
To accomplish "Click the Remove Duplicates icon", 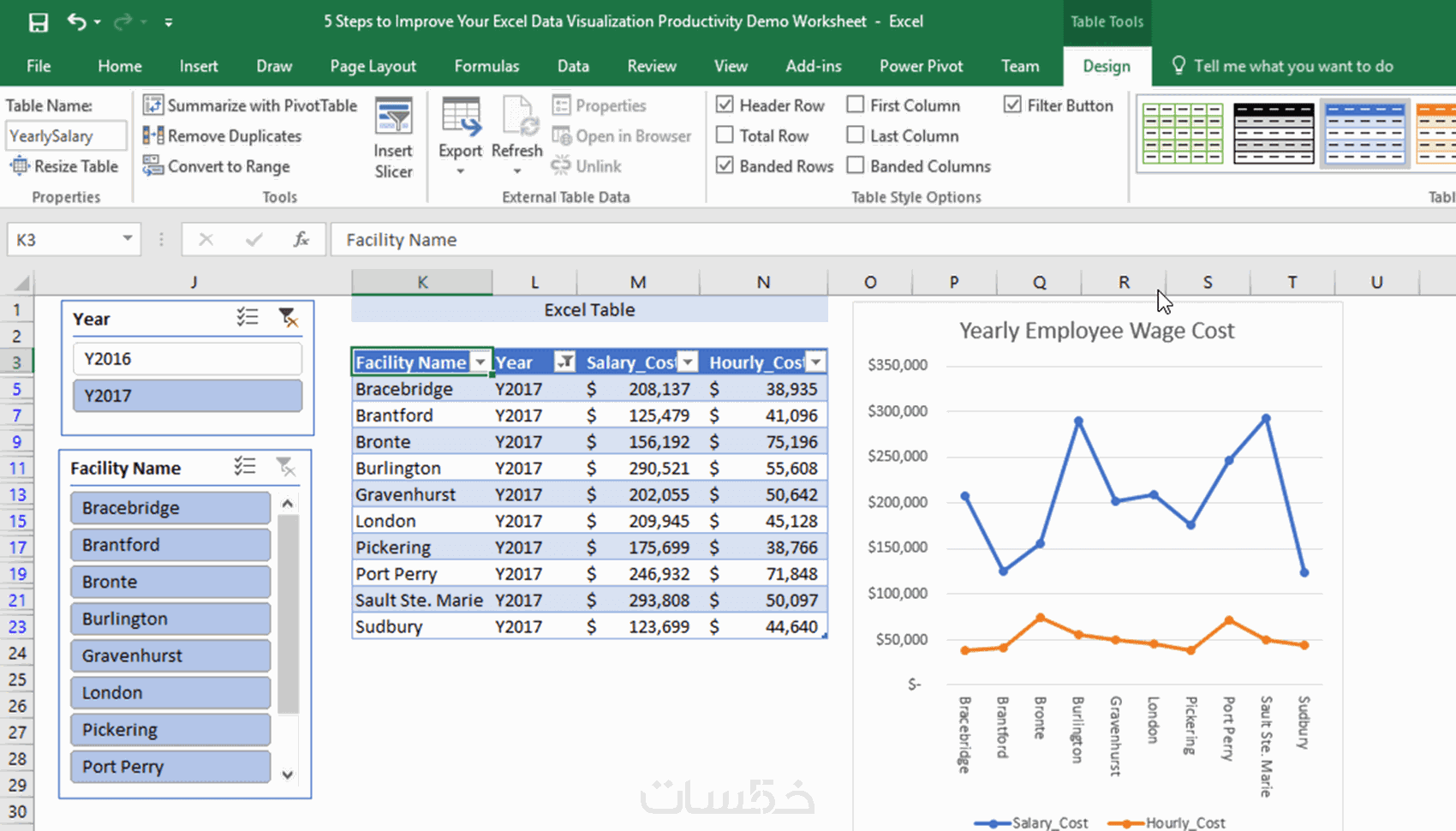I will pyautogui.click(x=153, y=135).
